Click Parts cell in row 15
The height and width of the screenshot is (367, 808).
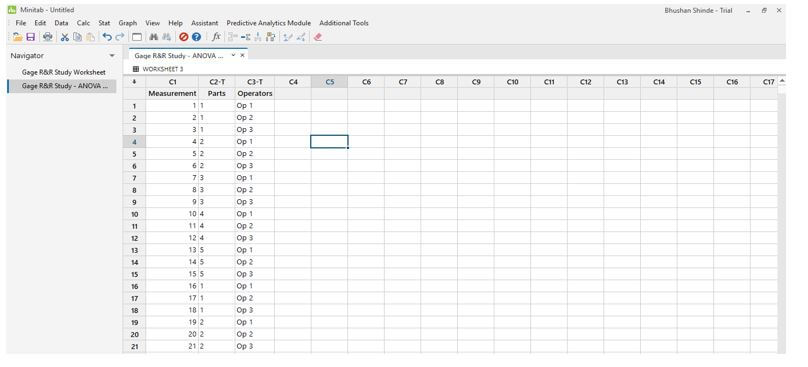click(x=217, y=274)
